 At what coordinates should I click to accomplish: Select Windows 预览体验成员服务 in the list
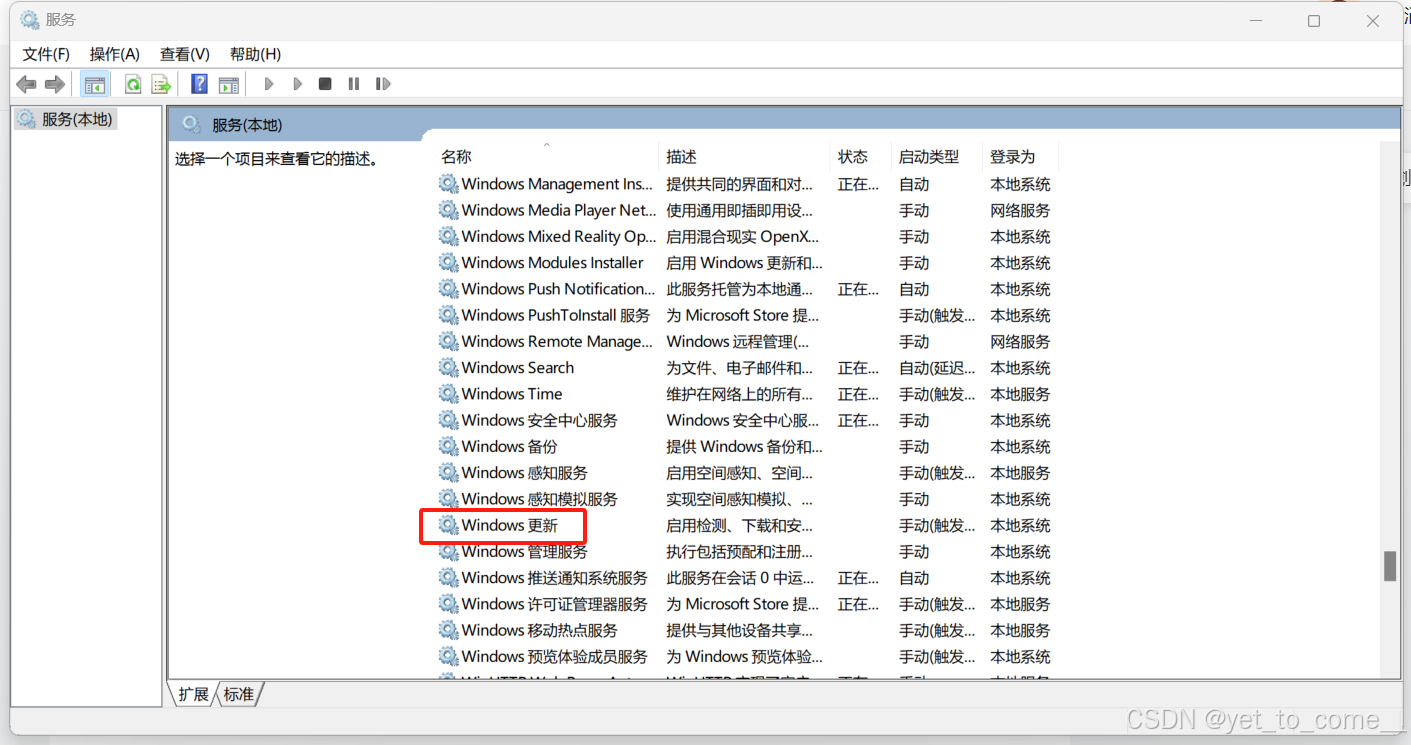tap(555, 656)
